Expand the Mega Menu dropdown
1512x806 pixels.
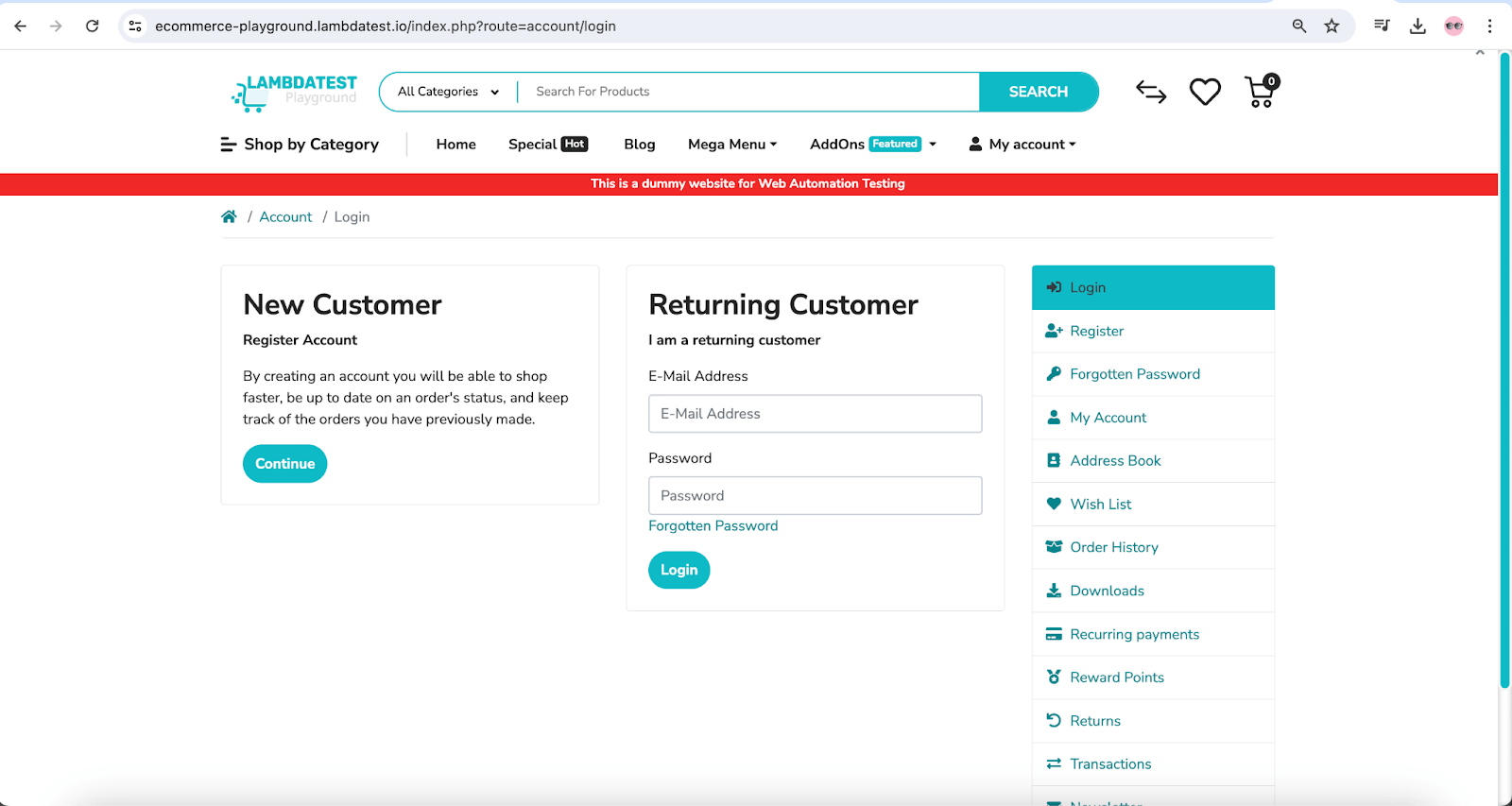tap(732, 145)
